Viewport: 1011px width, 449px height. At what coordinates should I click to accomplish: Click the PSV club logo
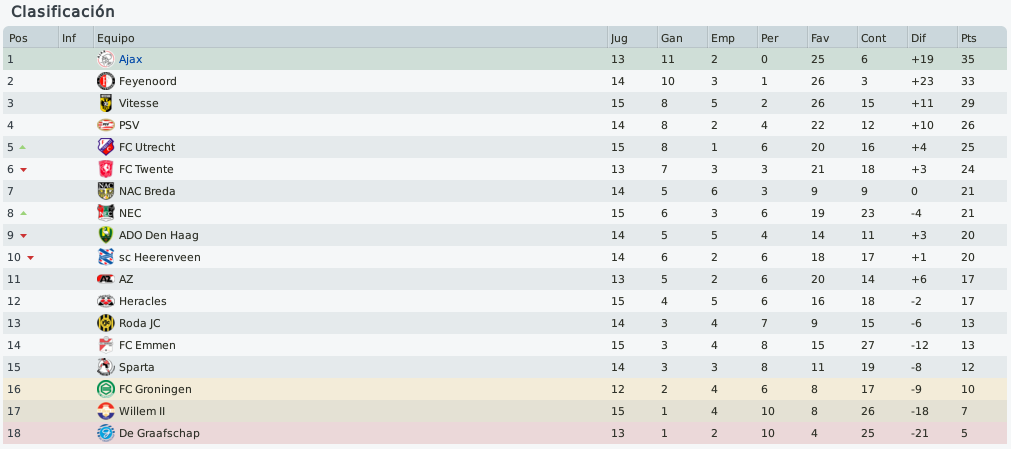[x=106, y=125]
